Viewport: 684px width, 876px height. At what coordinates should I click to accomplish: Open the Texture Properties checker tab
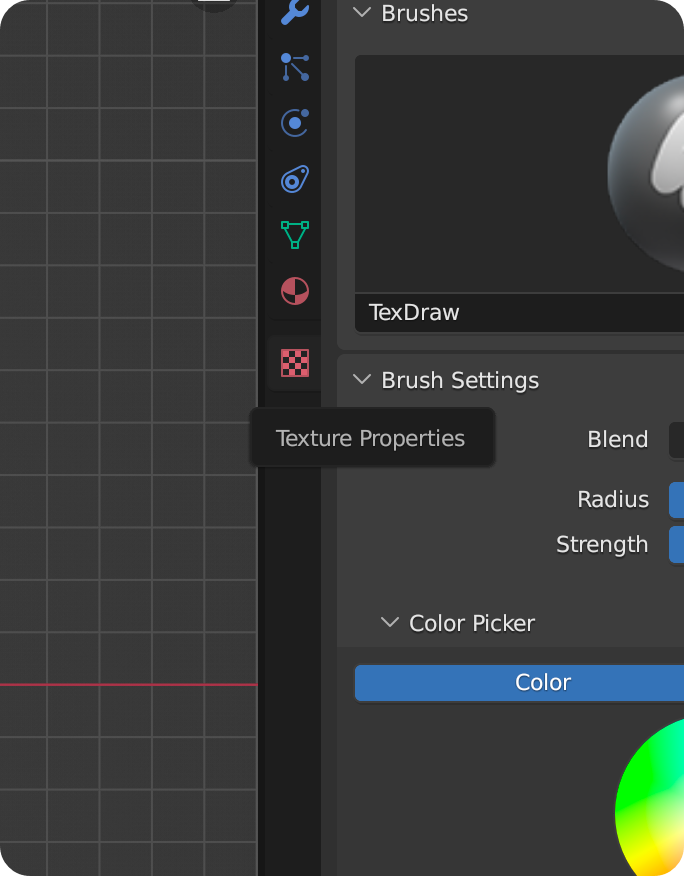click(294, 363)
